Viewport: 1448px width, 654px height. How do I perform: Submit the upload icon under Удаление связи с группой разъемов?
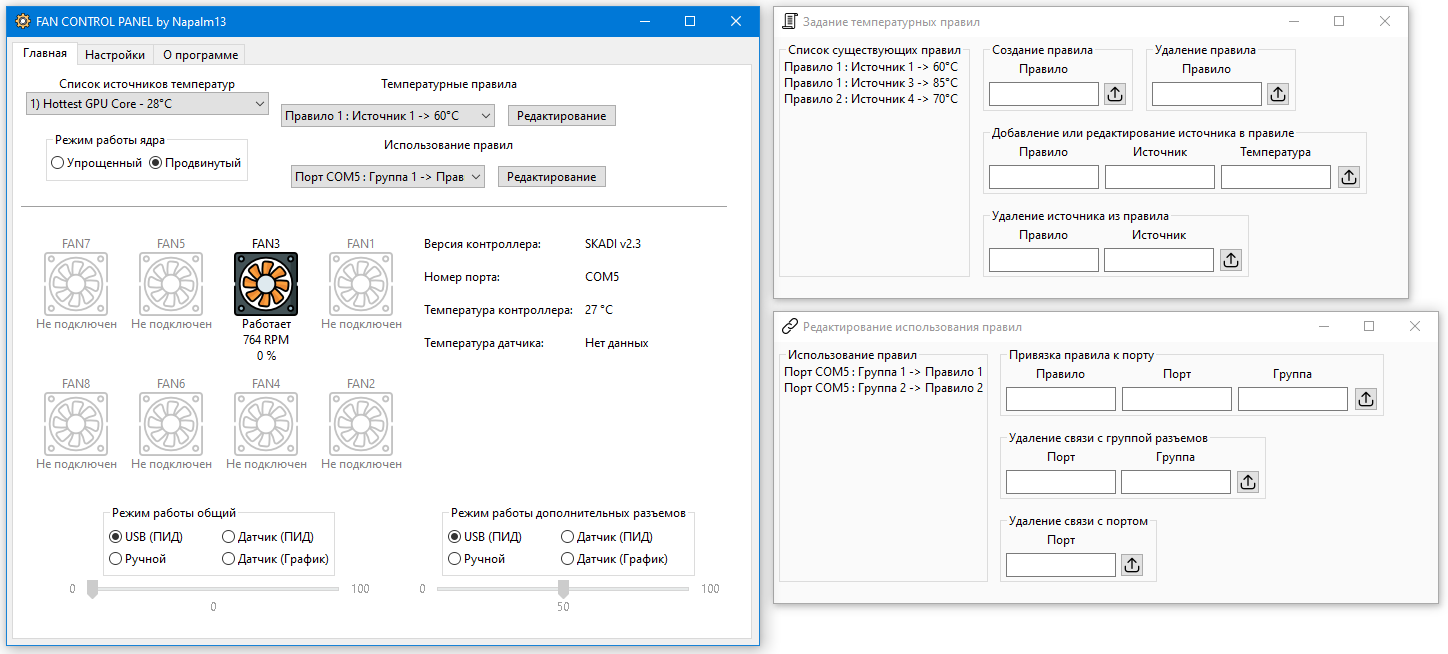(x=1248, y=482)
